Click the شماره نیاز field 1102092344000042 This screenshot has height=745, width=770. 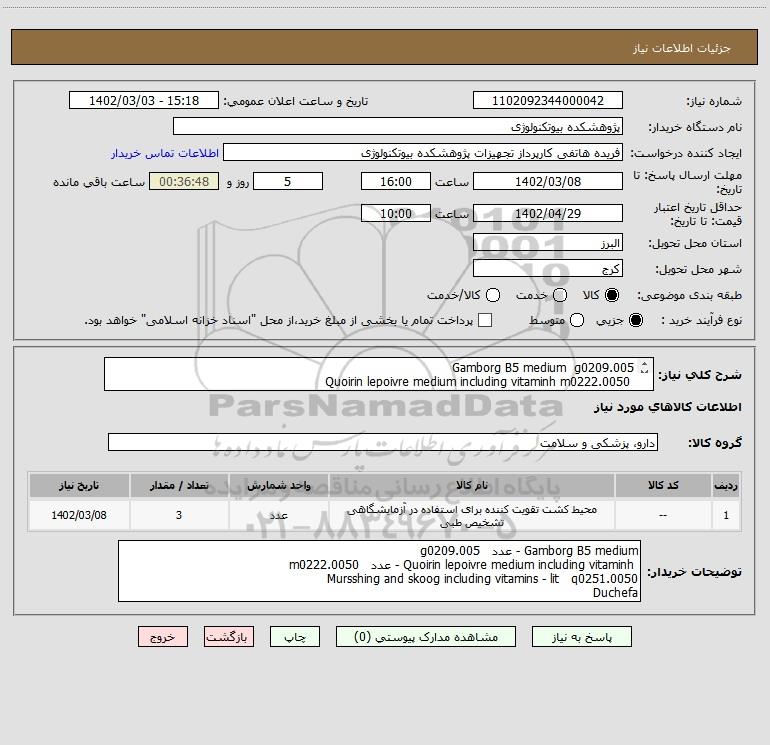click(x=548, y=101)
